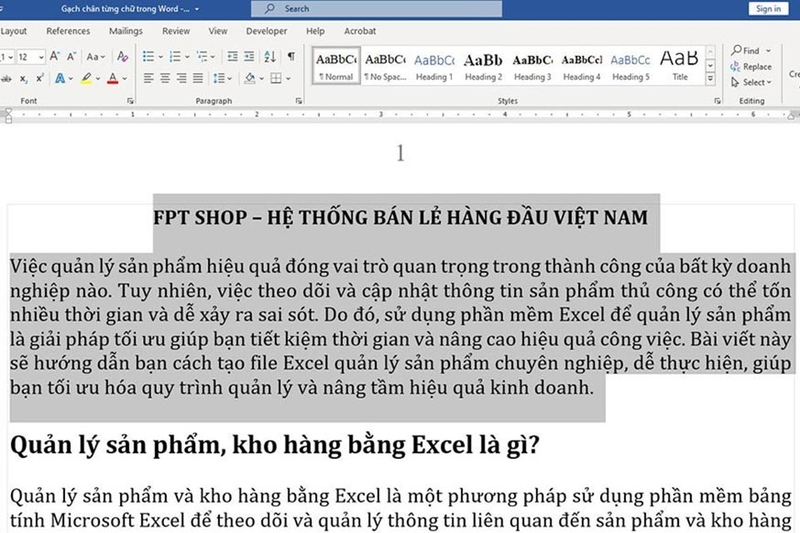The image size is (800, 533).
Task: Expand bullet library dropdown arrow
Action: 160,57
